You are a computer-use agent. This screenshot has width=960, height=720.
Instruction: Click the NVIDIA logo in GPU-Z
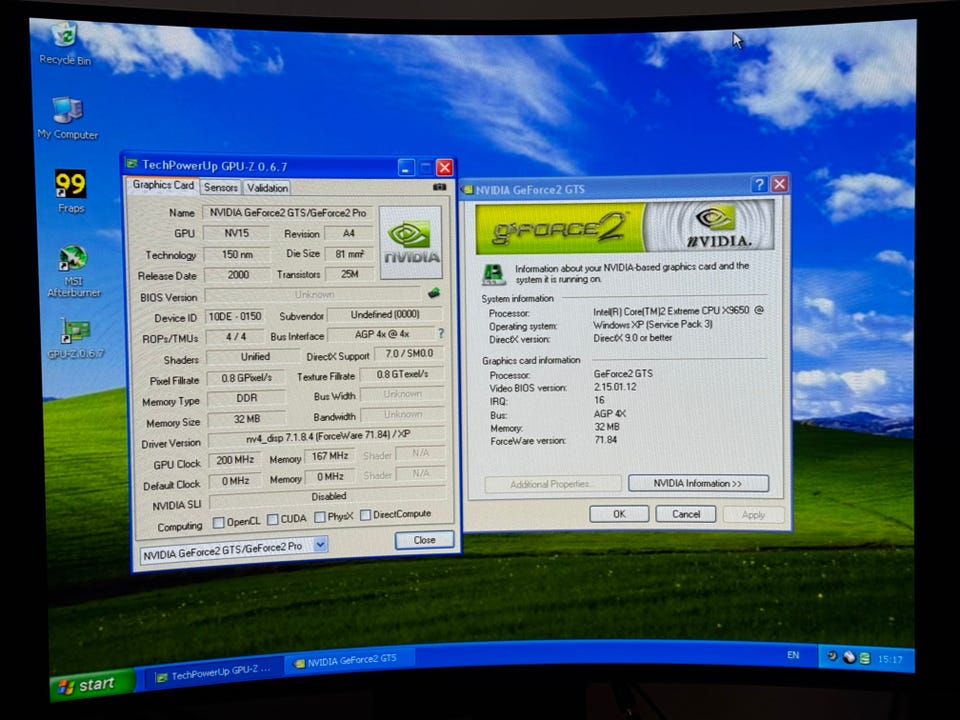pos(410,243)
